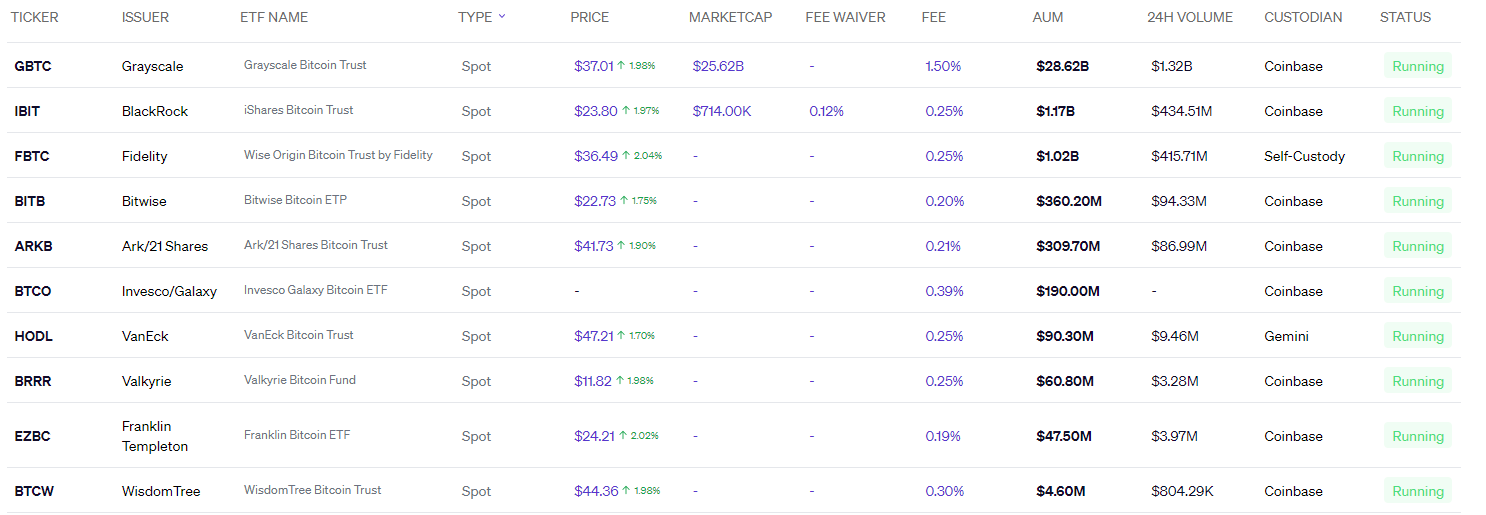Click the 0.12% fee waiver for IBIT
This screenshot has width=1486, height=515.
click(x=826, y=111)
